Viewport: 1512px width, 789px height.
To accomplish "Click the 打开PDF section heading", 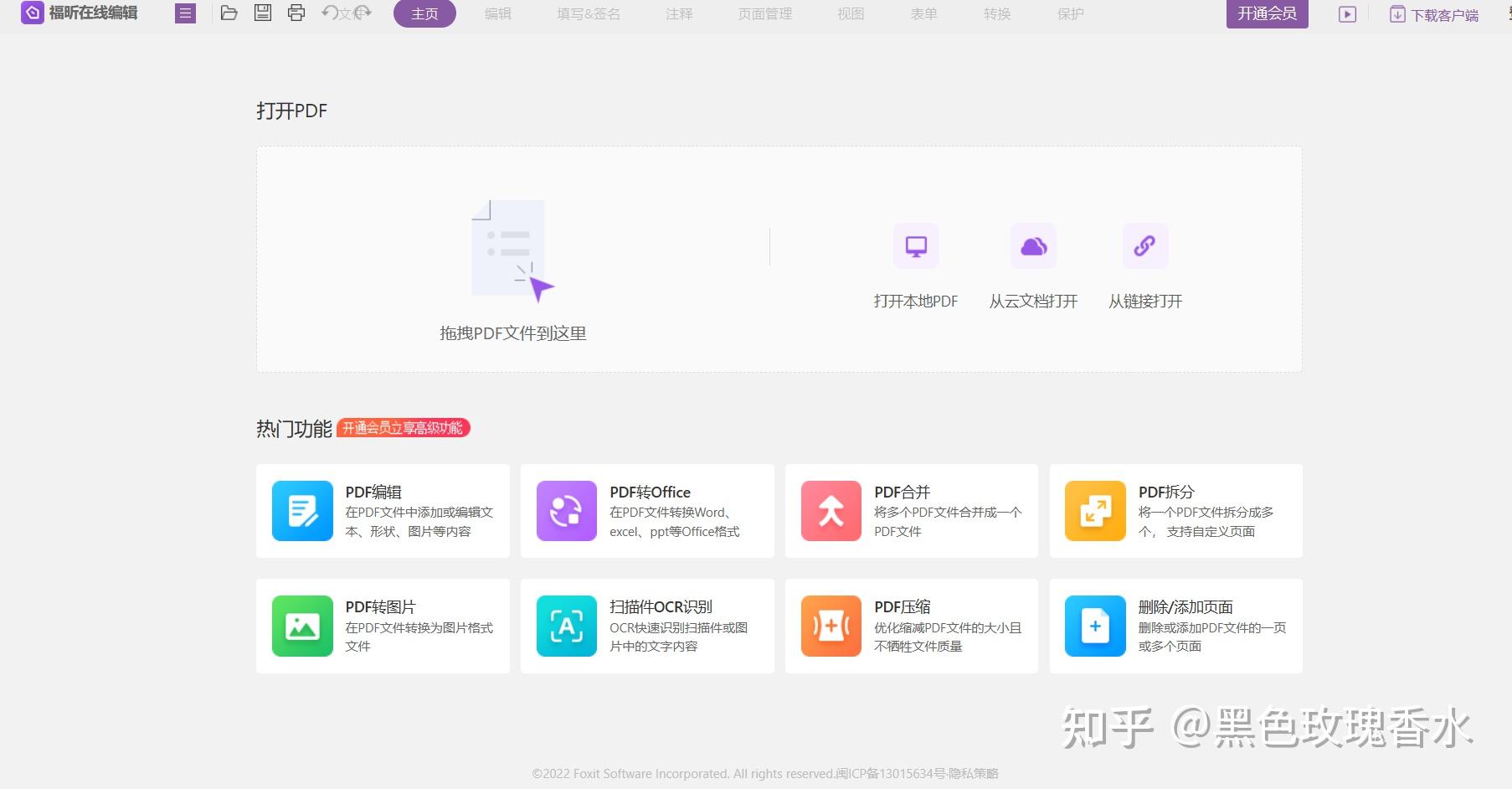I will coord(291,111).
